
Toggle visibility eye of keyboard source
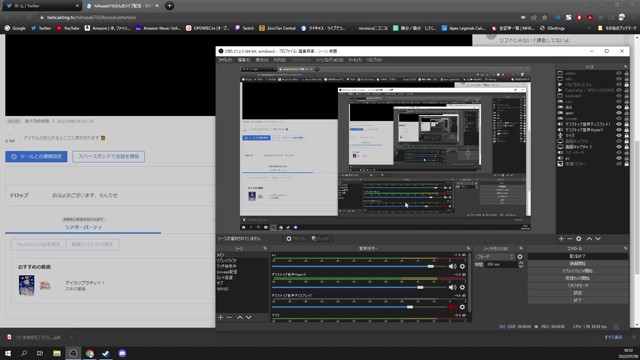[x=619, y=96]
